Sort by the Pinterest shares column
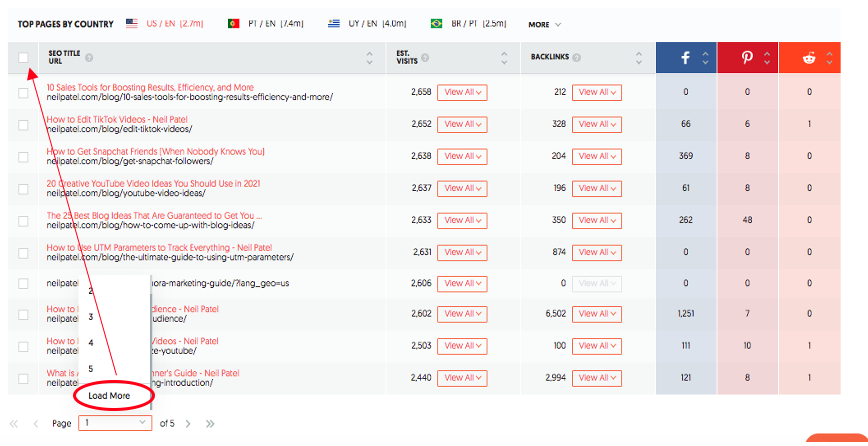This screenshot has height=446, width=868. click(x=767, y=58)
